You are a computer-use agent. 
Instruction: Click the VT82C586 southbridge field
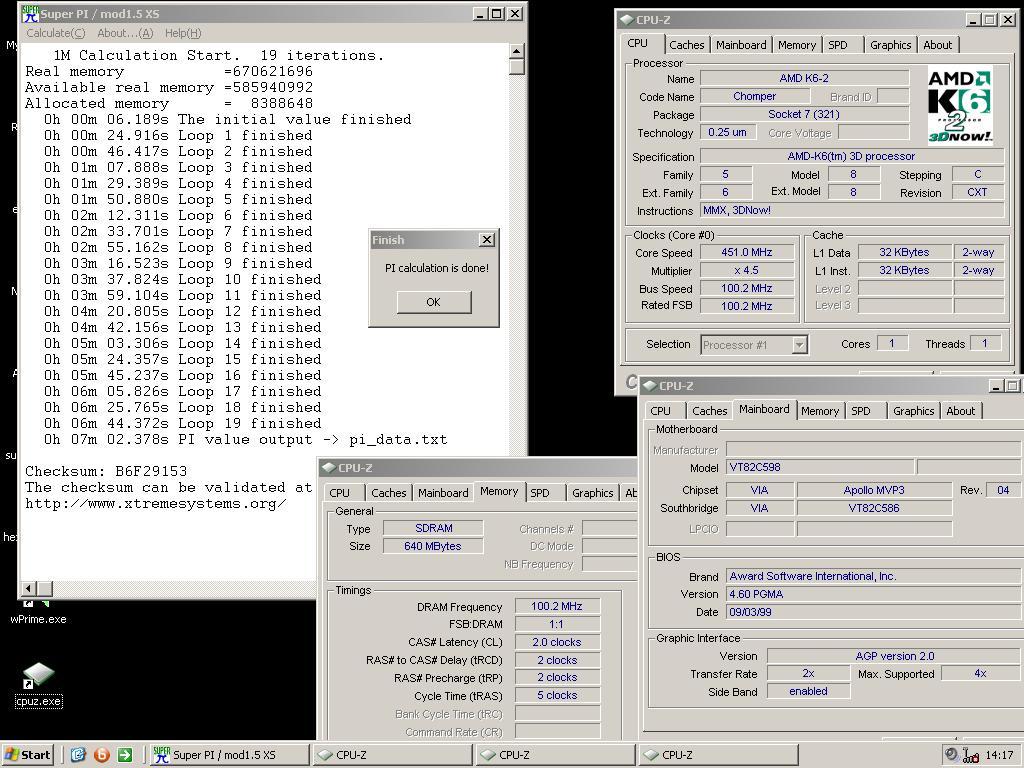click(874, 508)
